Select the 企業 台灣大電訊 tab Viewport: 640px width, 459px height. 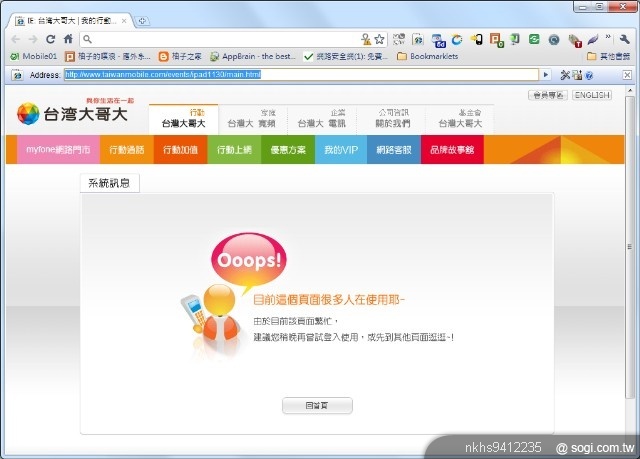(322, 119)
